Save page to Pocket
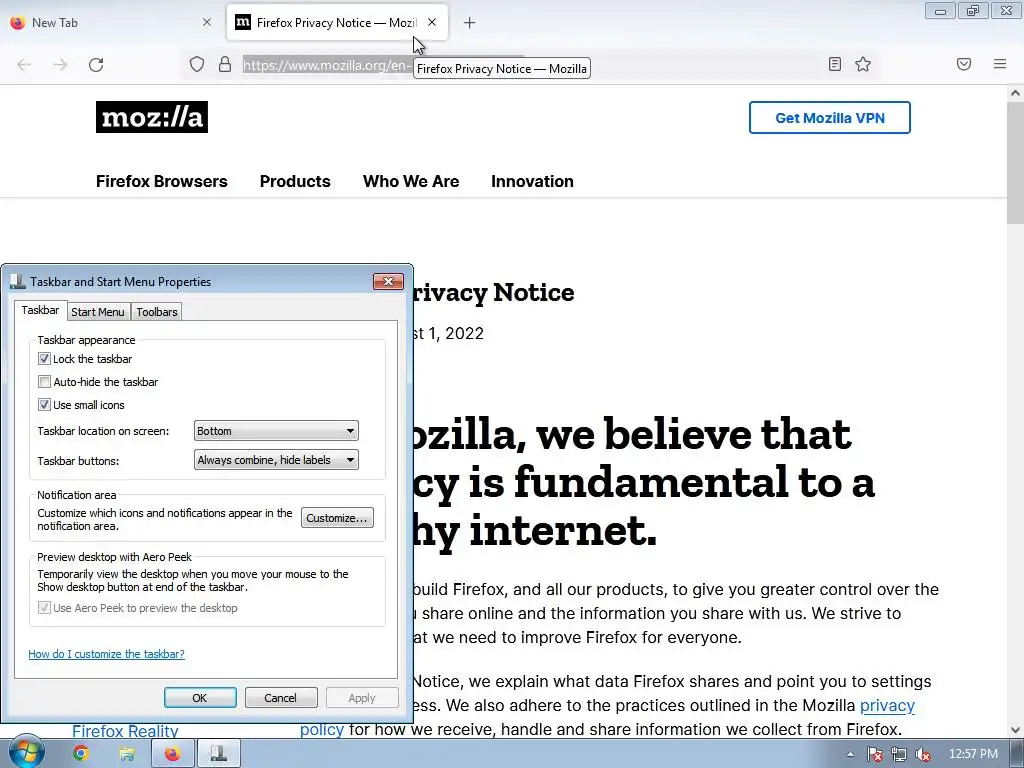 coord(963,64)
